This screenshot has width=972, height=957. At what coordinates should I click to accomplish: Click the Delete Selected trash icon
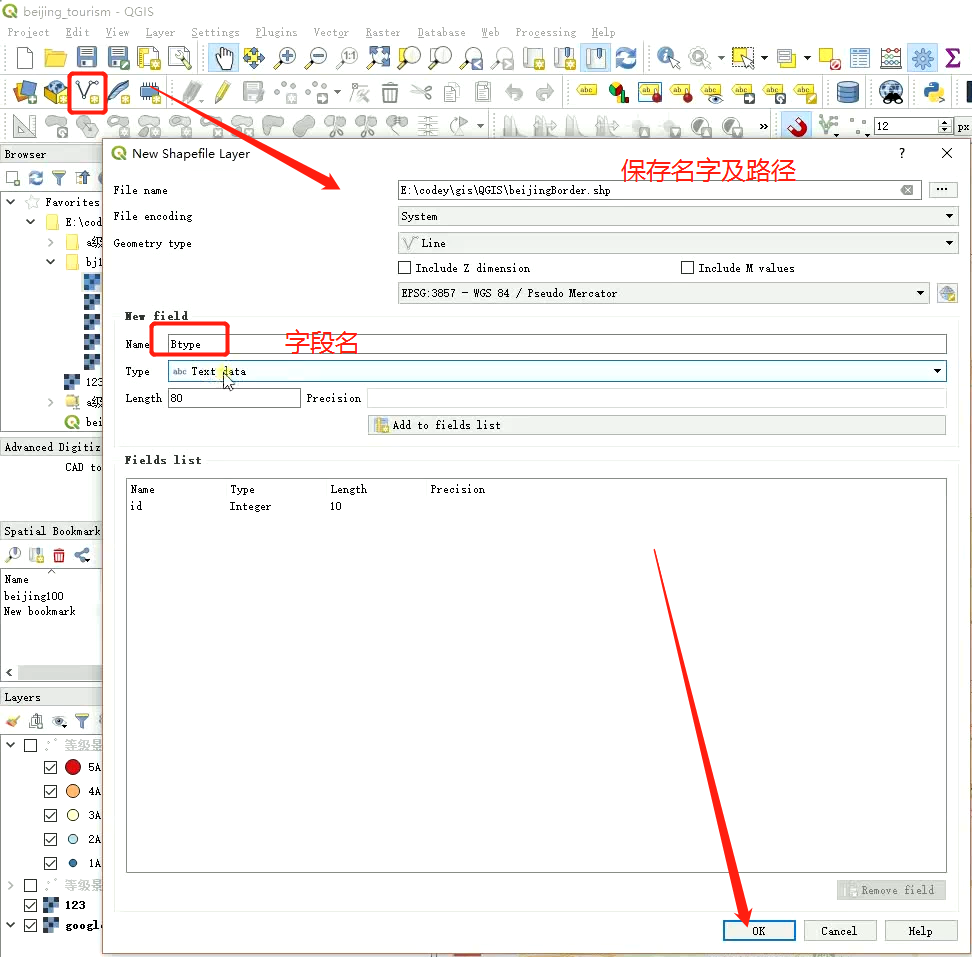point(390,92)
